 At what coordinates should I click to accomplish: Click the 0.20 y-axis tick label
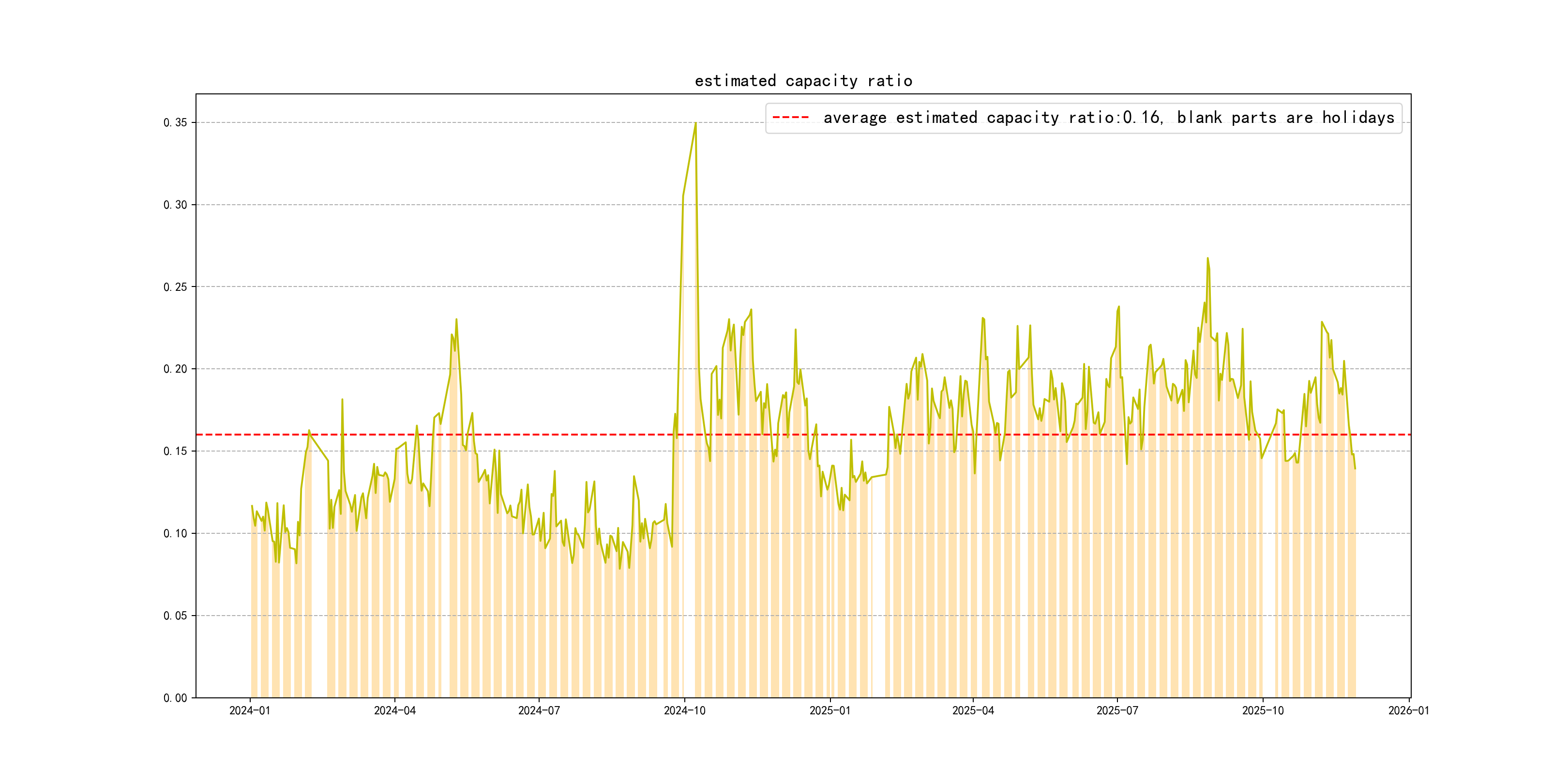tap(175, 369)
